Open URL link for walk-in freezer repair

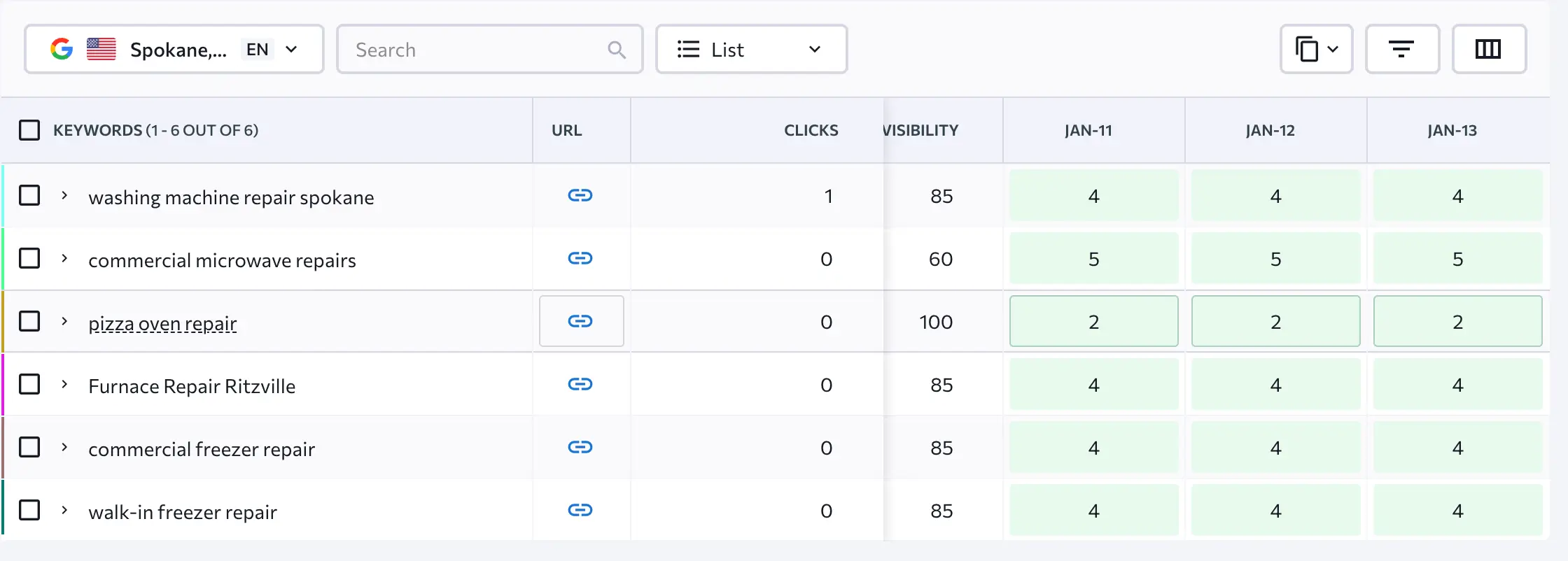[580, 511]
